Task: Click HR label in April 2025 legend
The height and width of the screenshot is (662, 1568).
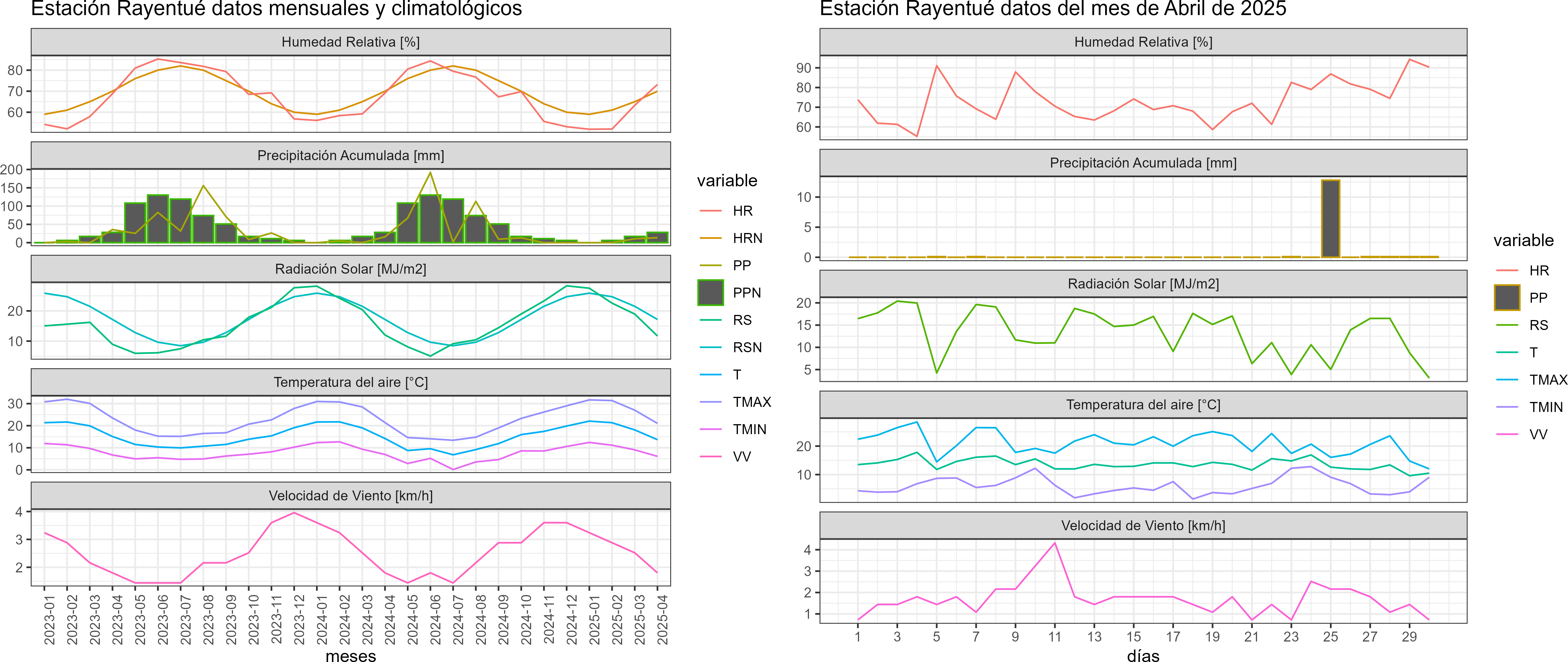Action: (1539, 270)
